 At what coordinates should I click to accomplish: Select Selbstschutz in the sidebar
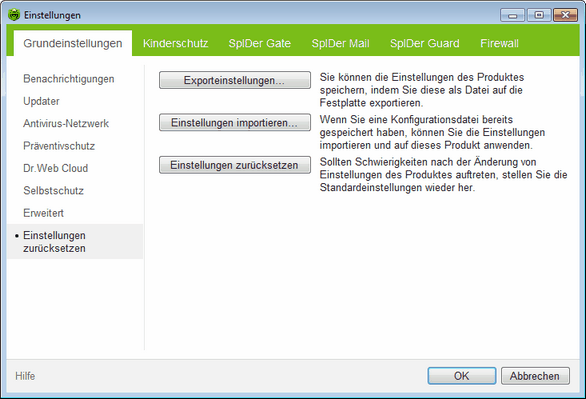[x=53, y=191]
